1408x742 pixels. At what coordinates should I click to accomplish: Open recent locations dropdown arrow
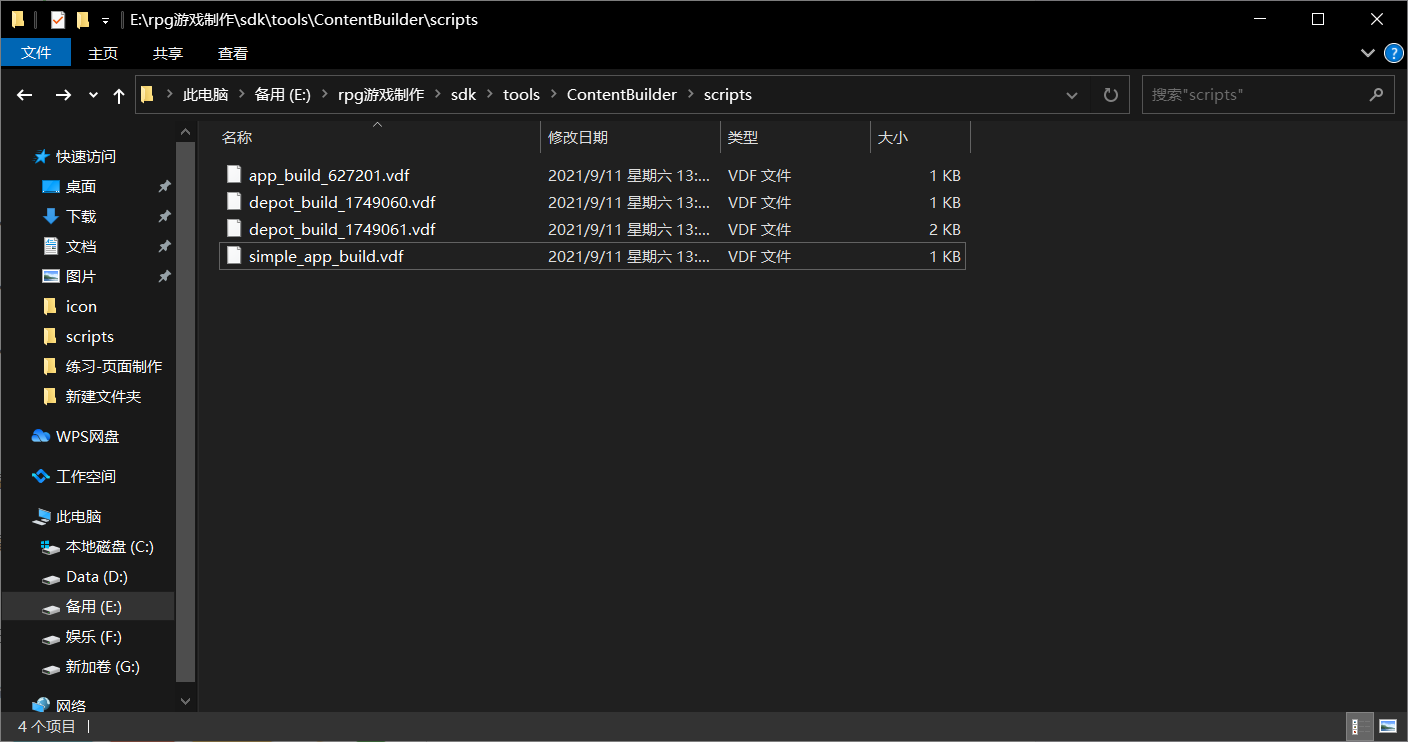pos(93,95)
